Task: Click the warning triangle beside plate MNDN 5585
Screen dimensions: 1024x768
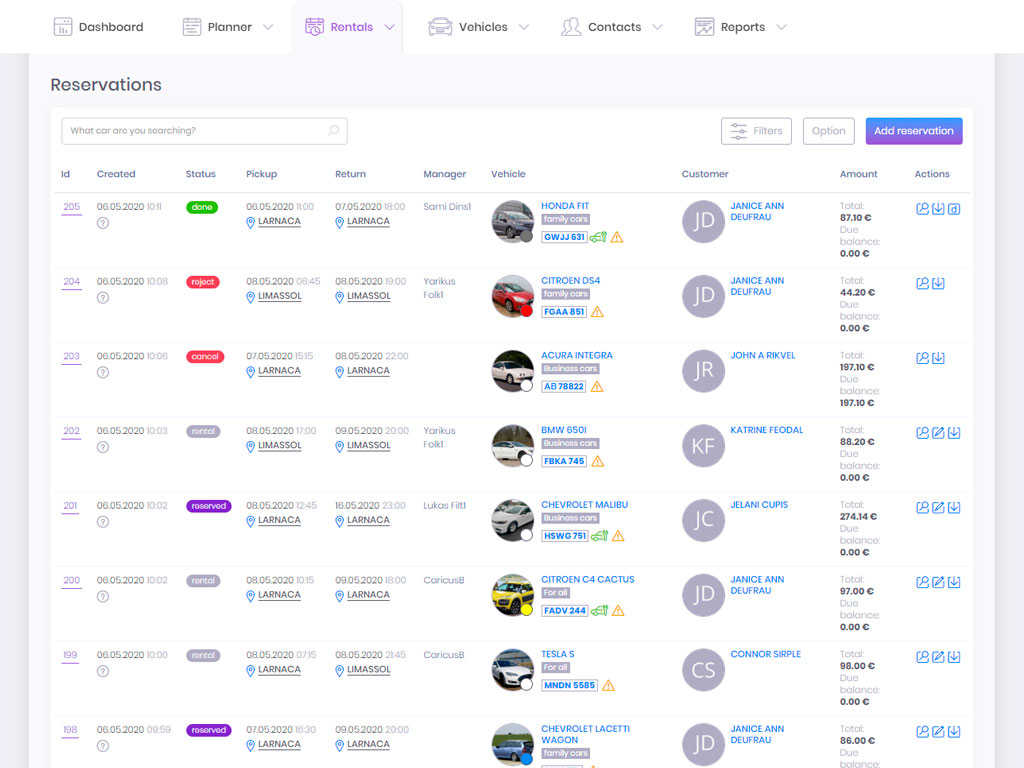Action: (608, 686)
